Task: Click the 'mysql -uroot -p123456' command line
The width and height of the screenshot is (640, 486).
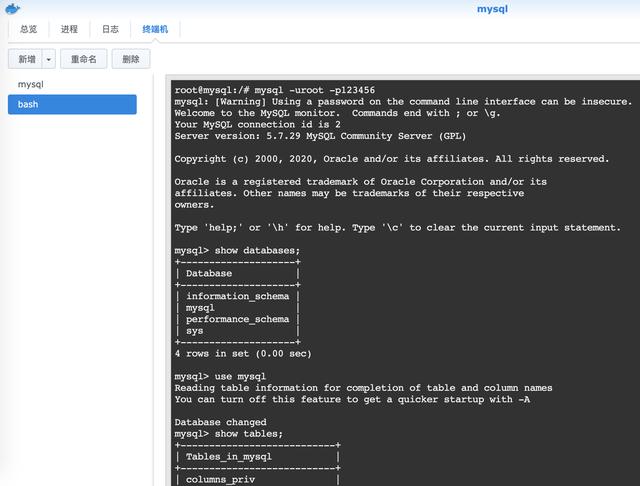Action: (274, 90)
